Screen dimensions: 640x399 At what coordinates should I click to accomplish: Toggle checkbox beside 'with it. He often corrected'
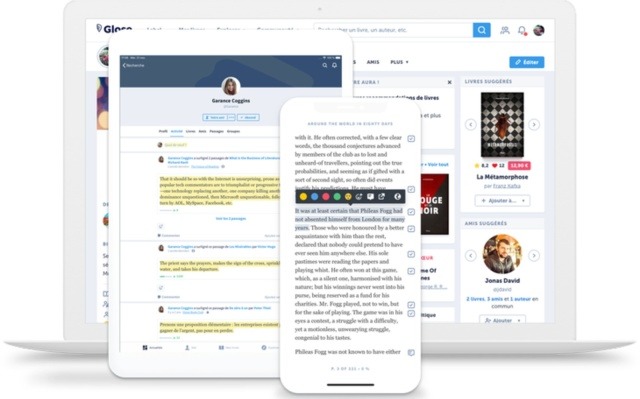[x=411, y=139]
